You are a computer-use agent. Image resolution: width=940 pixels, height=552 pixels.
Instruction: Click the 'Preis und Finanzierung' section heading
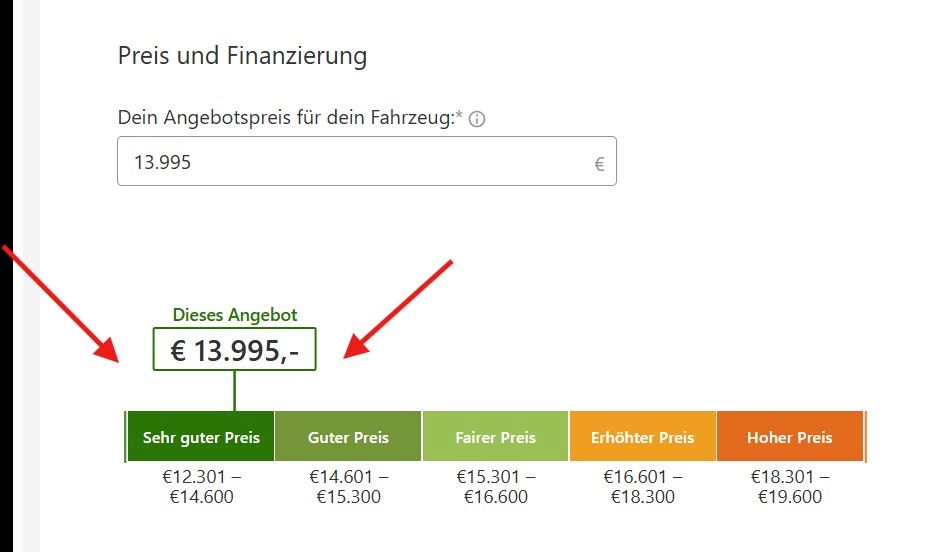(x=242, y=55)
